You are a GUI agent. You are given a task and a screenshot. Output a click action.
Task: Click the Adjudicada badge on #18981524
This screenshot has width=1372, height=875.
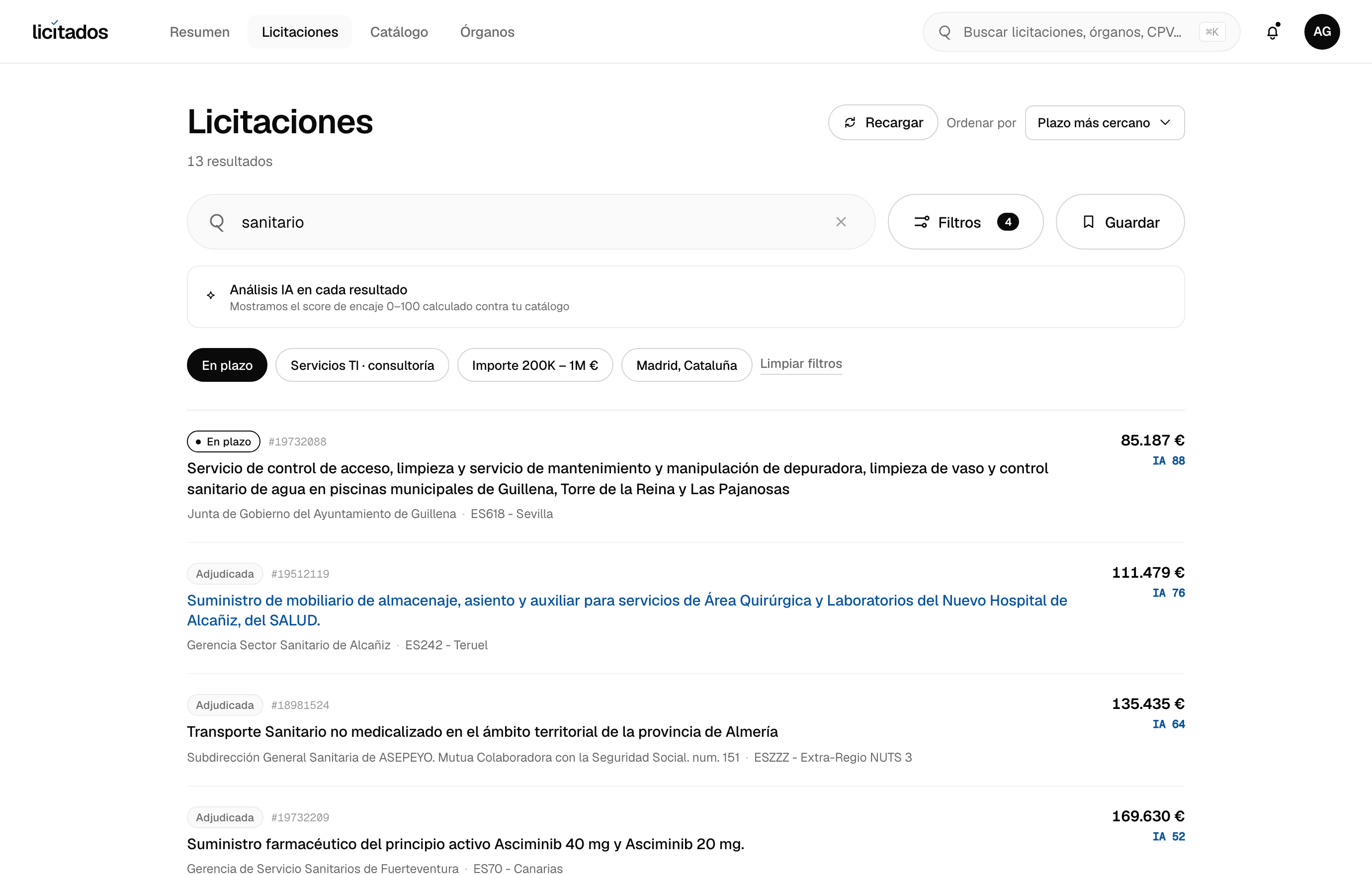(x=225, y=705)
